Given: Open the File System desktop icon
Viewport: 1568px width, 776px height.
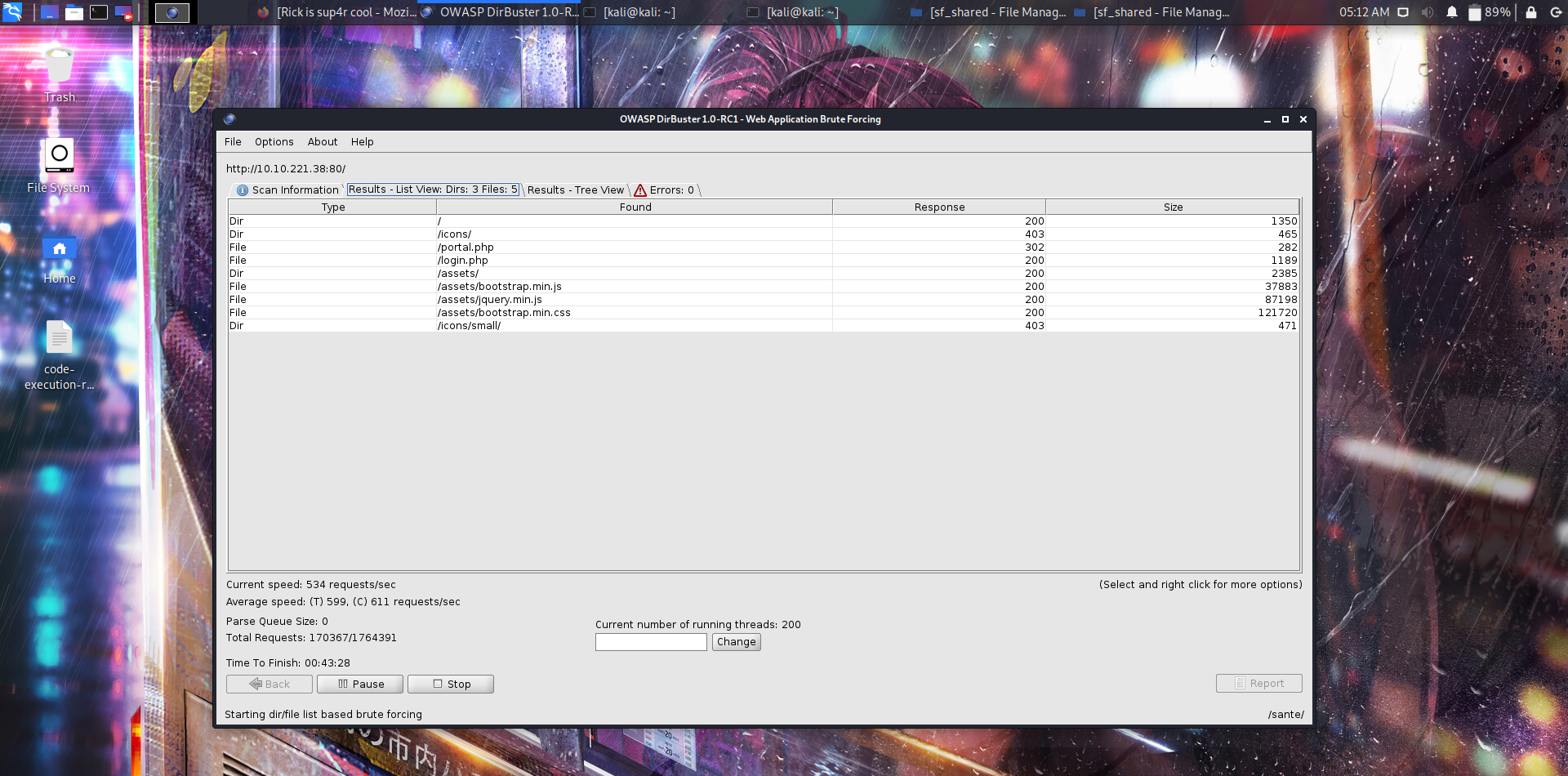Looking at the screenshot, I should click(x=59, y=167).
